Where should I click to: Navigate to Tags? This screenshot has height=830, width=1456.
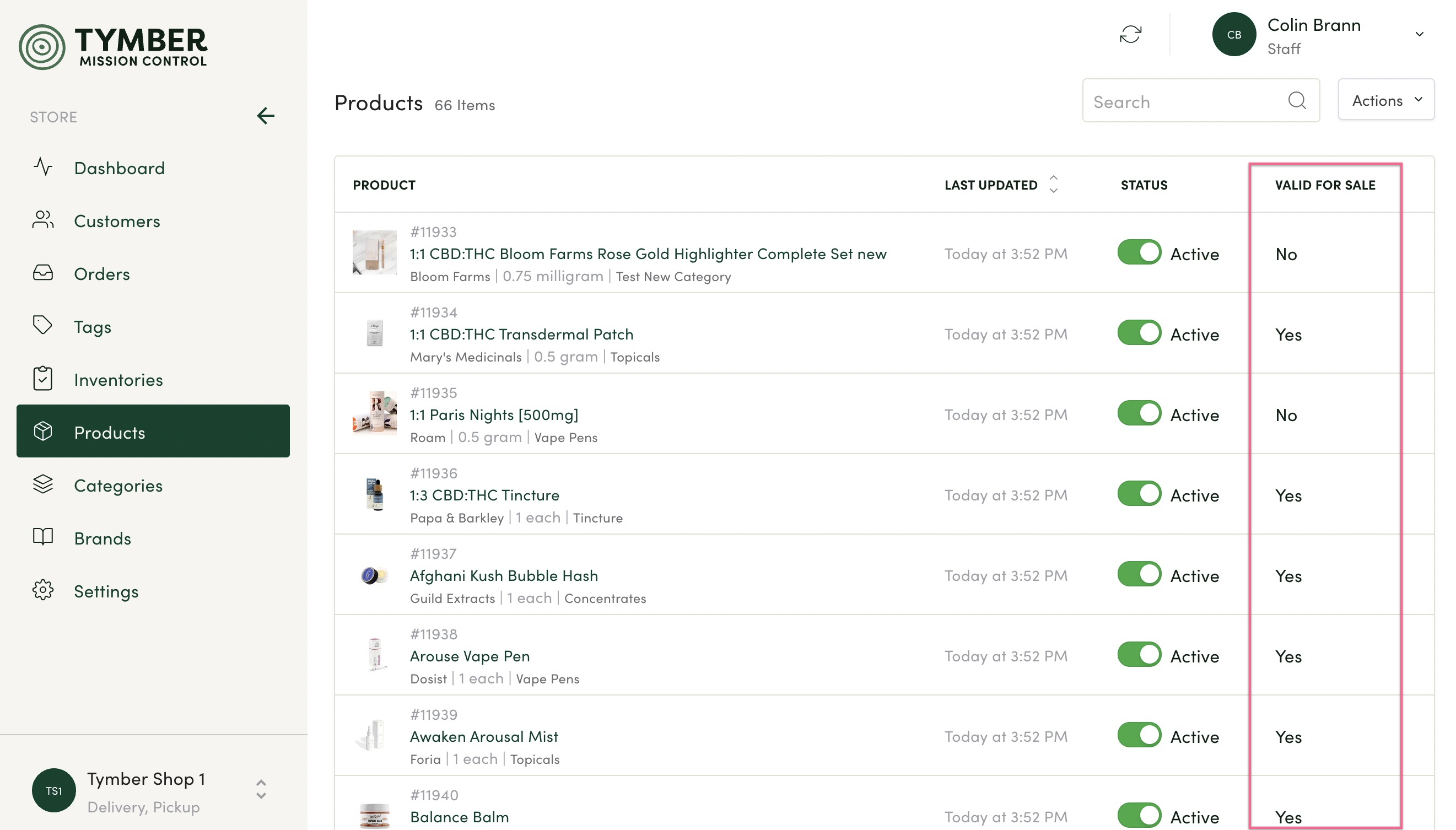pos(153,327)
